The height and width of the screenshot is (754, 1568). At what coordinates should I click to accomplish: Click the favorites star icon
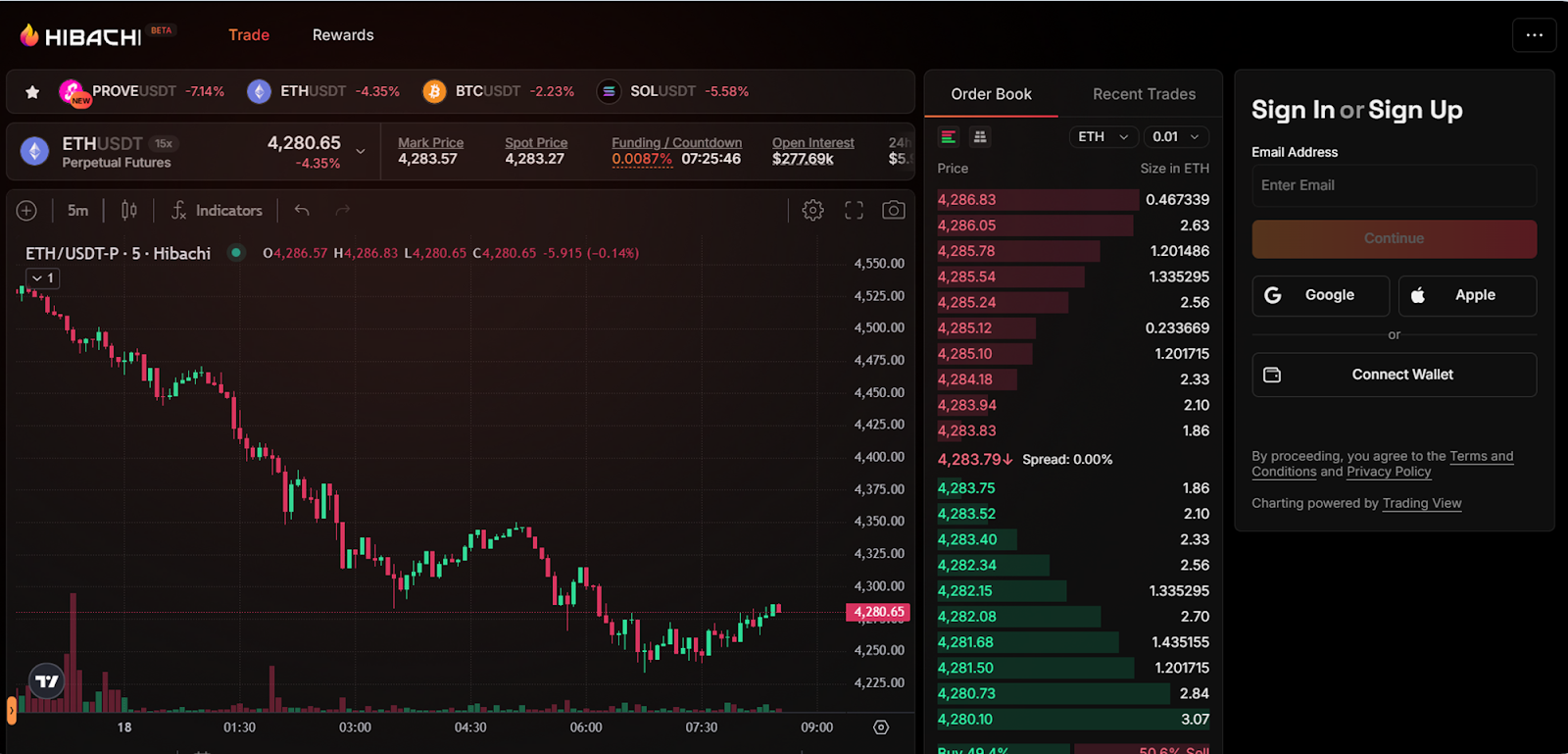click(x=32, y=92)
